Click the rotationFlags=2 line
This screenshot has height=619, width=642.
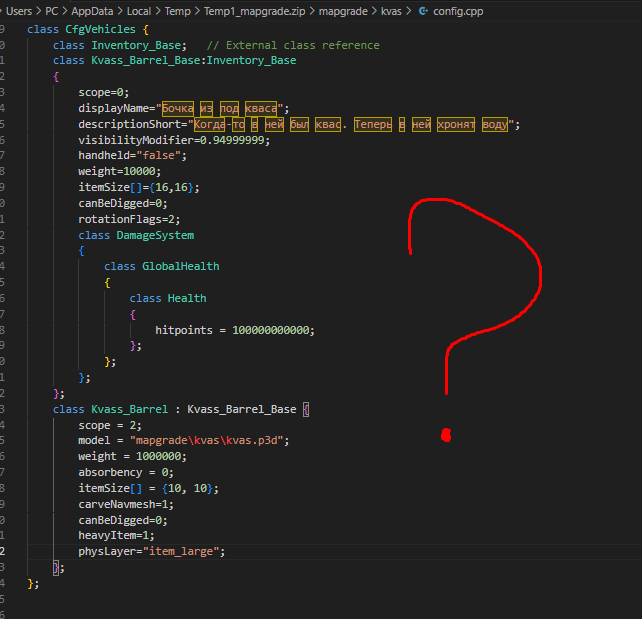click(129, 219)
